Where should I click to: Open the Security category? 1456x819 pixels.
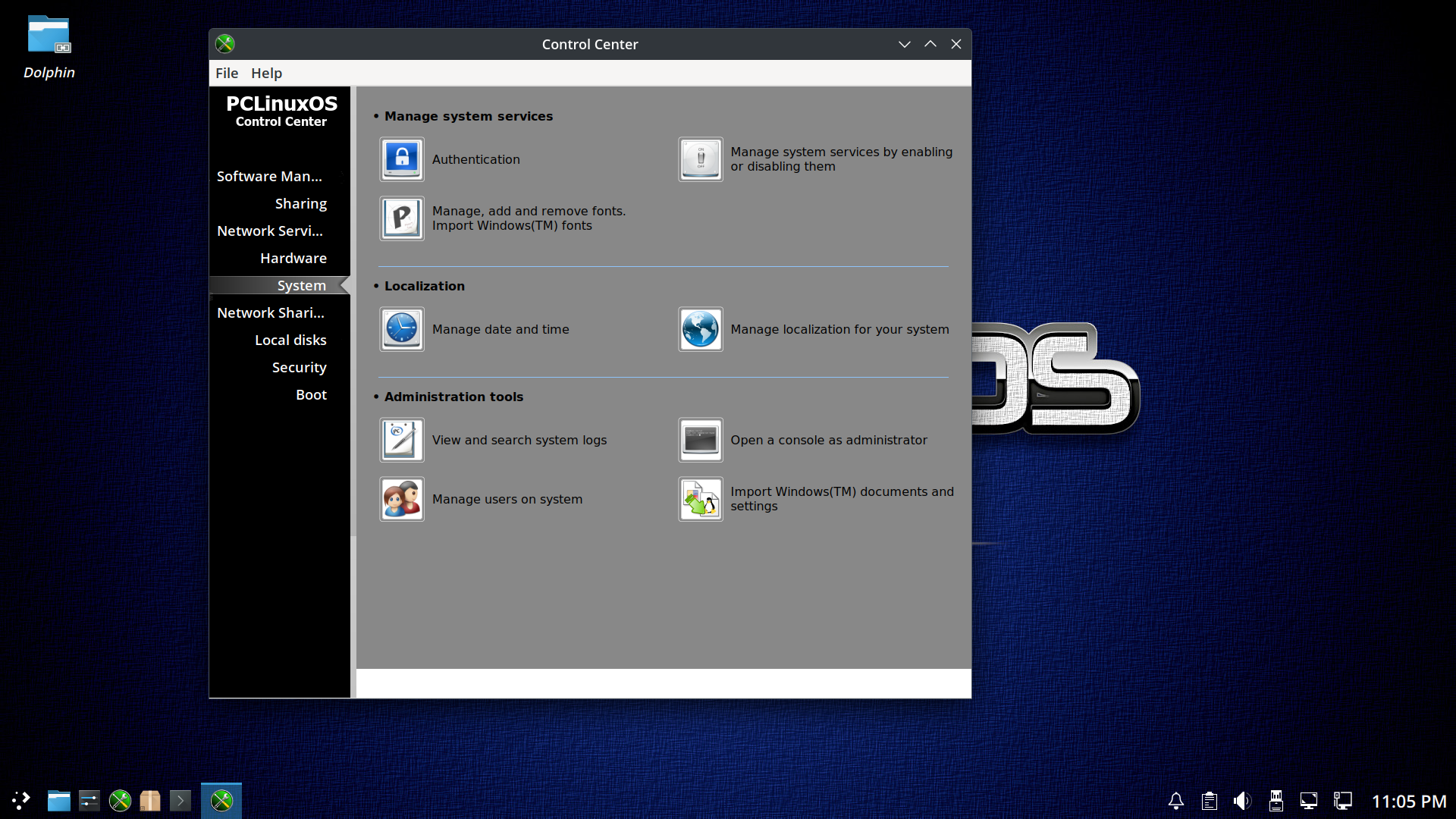pyautogui.click(x=300, y=367)
